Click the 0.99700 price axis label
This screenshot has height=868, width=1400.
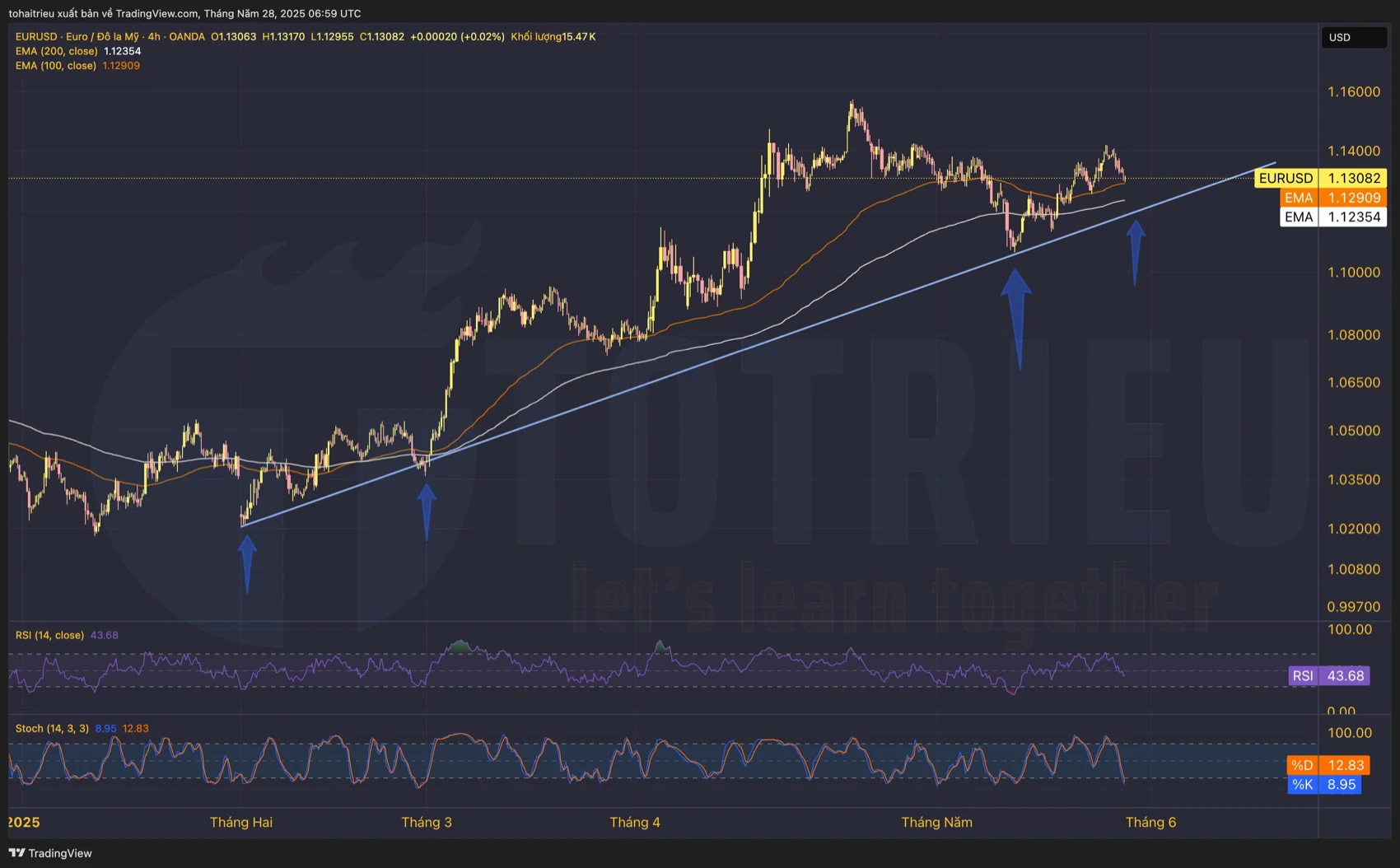[1354, 607]
